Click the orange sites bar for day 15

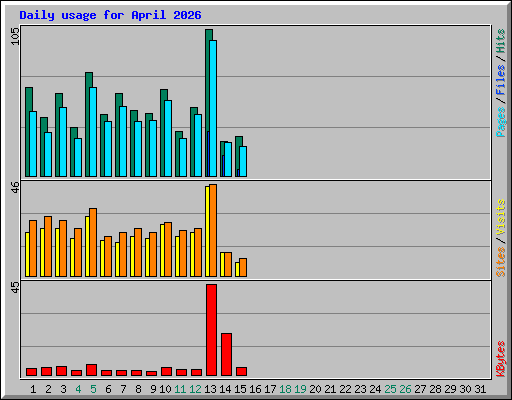(243, 267)
